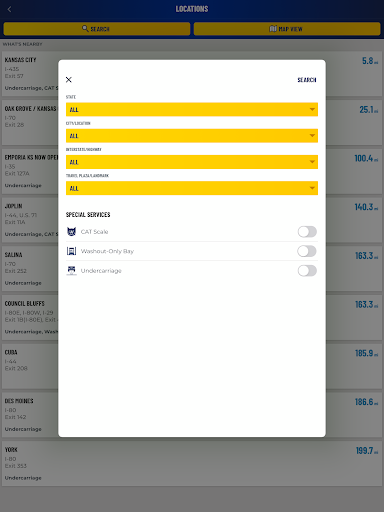This screenshot has height=512, width=384.
Task: Expand the City/Location dropdown
Action: pyautogui.click(x=192, y=136)
